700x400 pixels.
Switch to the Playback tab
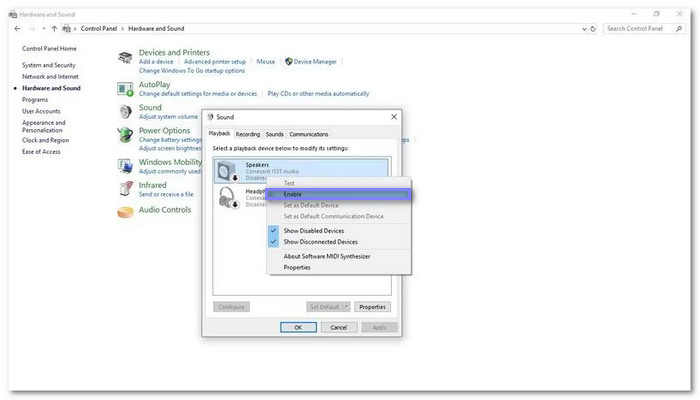coord(219,133)
